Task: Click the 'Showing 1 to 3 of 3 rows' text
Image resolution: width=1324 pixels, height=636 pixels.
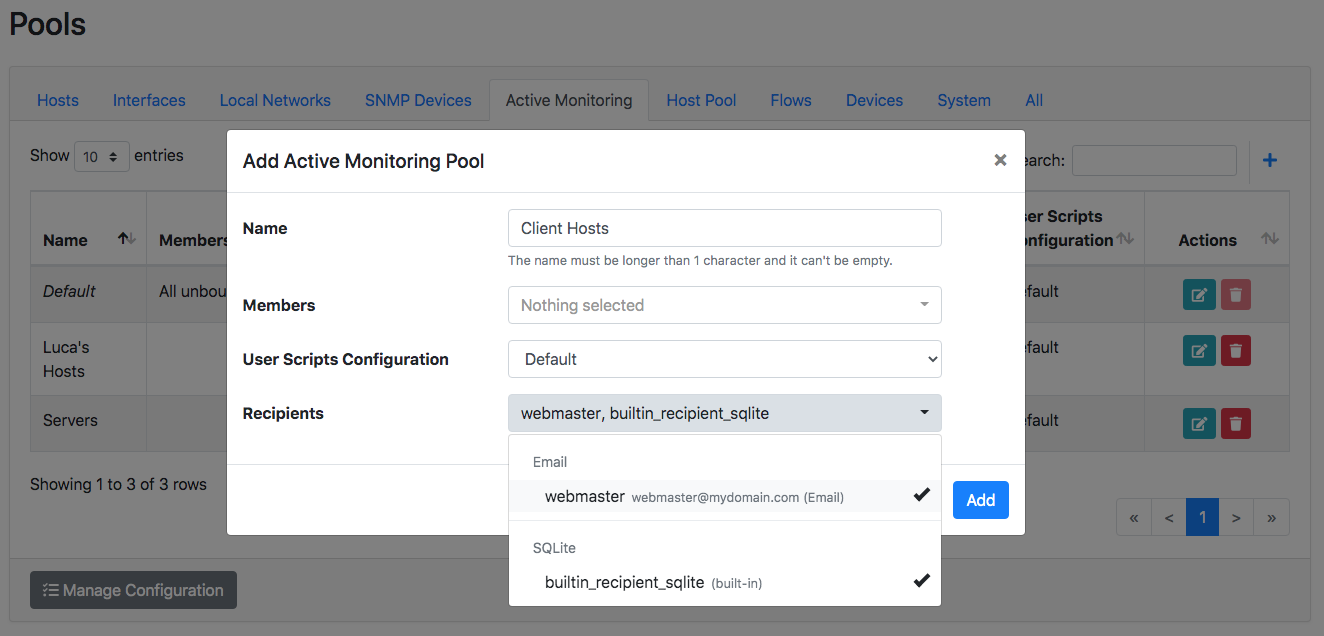Action: [x=118, y=484]
